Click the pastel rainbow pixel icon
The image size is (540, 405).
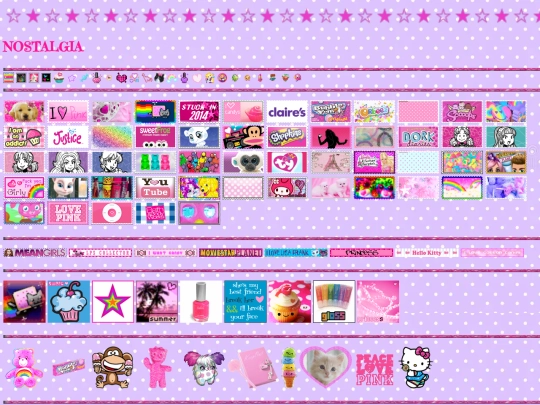(x=172, y=78)
